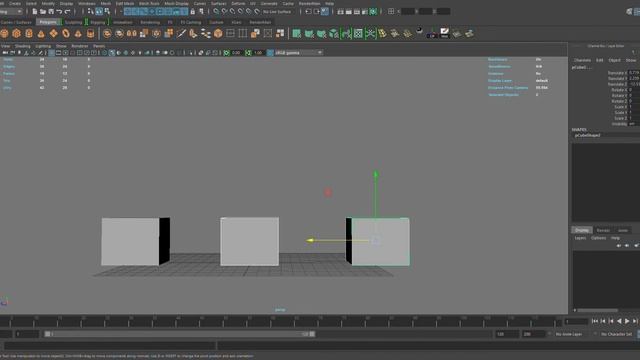Toggle visibility field of pCube
640x360 pixels.
pyautogui.click(x=634, y=124)
